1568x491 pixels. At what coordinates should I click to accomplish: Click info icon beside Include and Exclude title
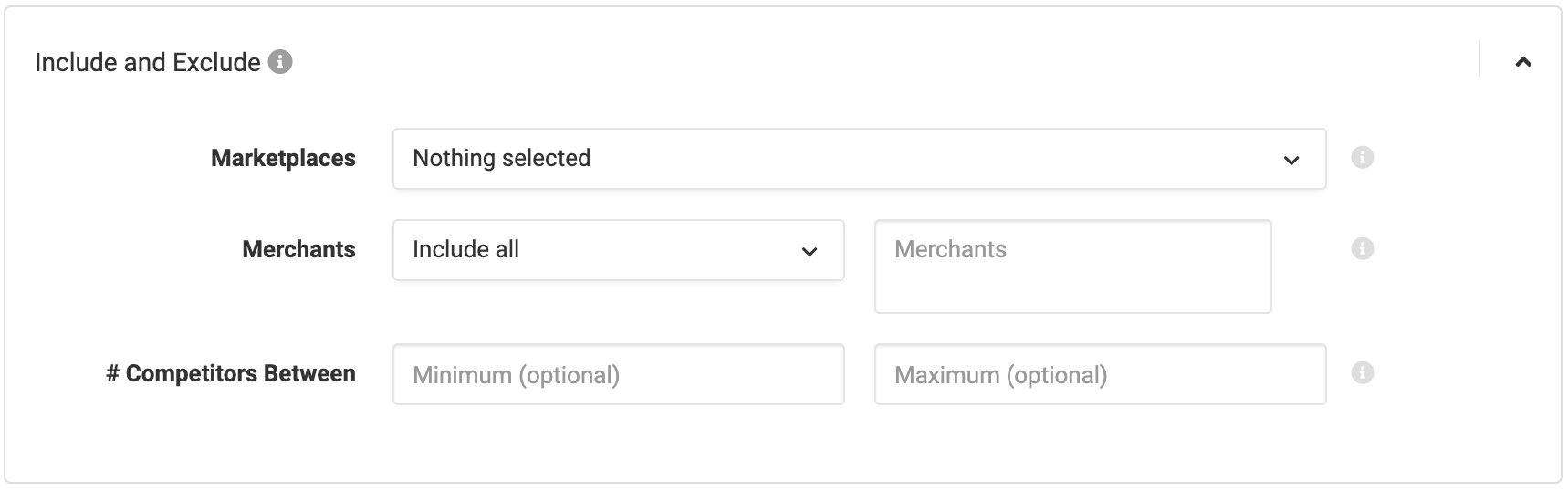pyautogui.click(x=280, y=62)
